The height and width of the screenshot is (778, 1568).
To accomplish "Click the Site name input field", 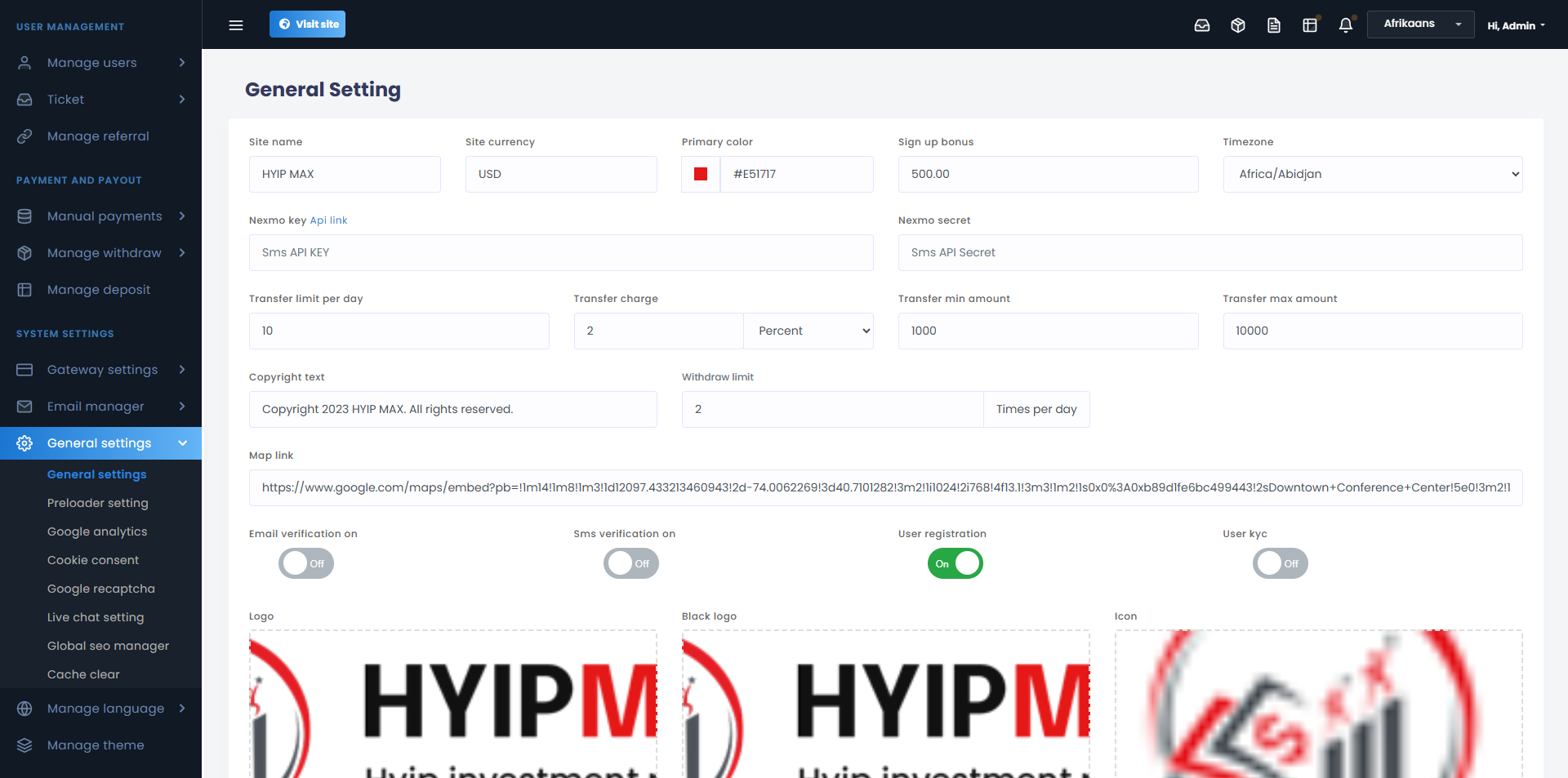I will (345, 174).
